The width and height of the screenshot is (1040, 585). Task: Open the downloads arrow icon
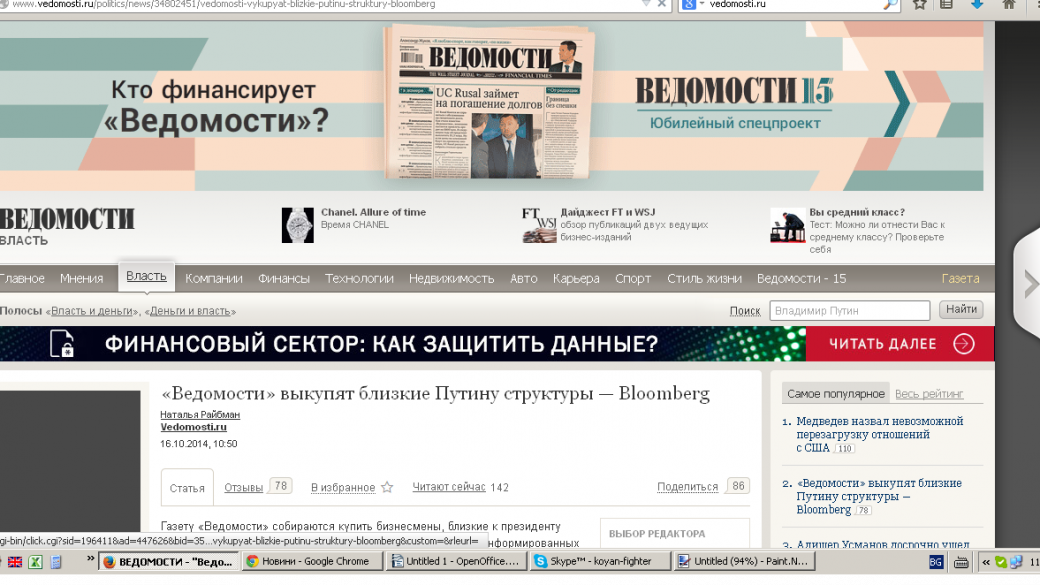pyautogui.click(x=977, y=4)
